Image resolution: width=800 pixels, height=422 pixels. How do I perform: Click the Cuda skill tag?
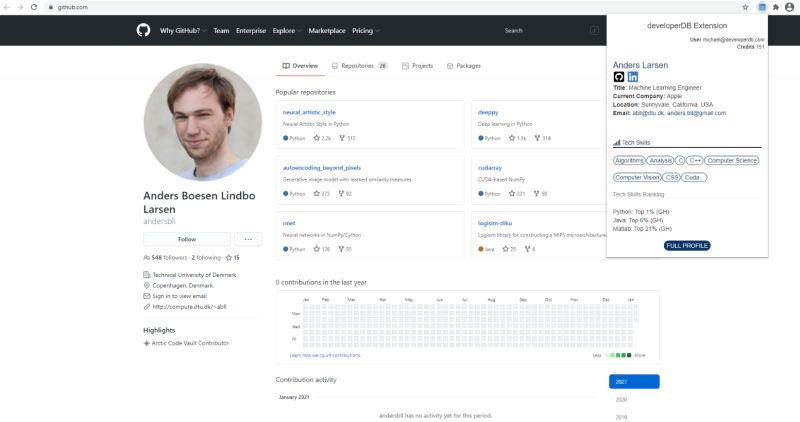pos(694,178)
